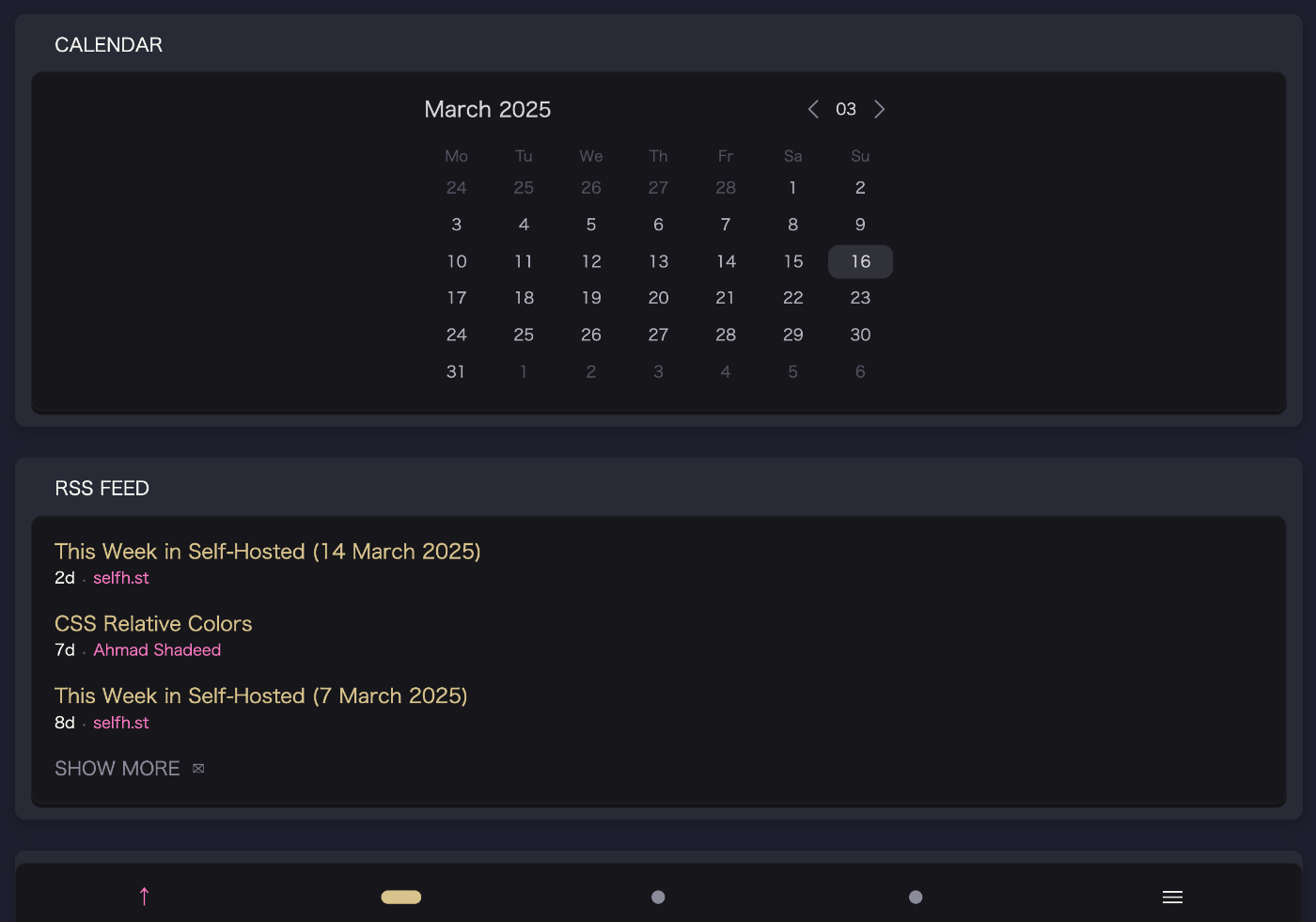The width and height of the screenshot is (1316, 922).
Task: Click the pink scroll-to-top arrow icon
Action: click(144, 897)
